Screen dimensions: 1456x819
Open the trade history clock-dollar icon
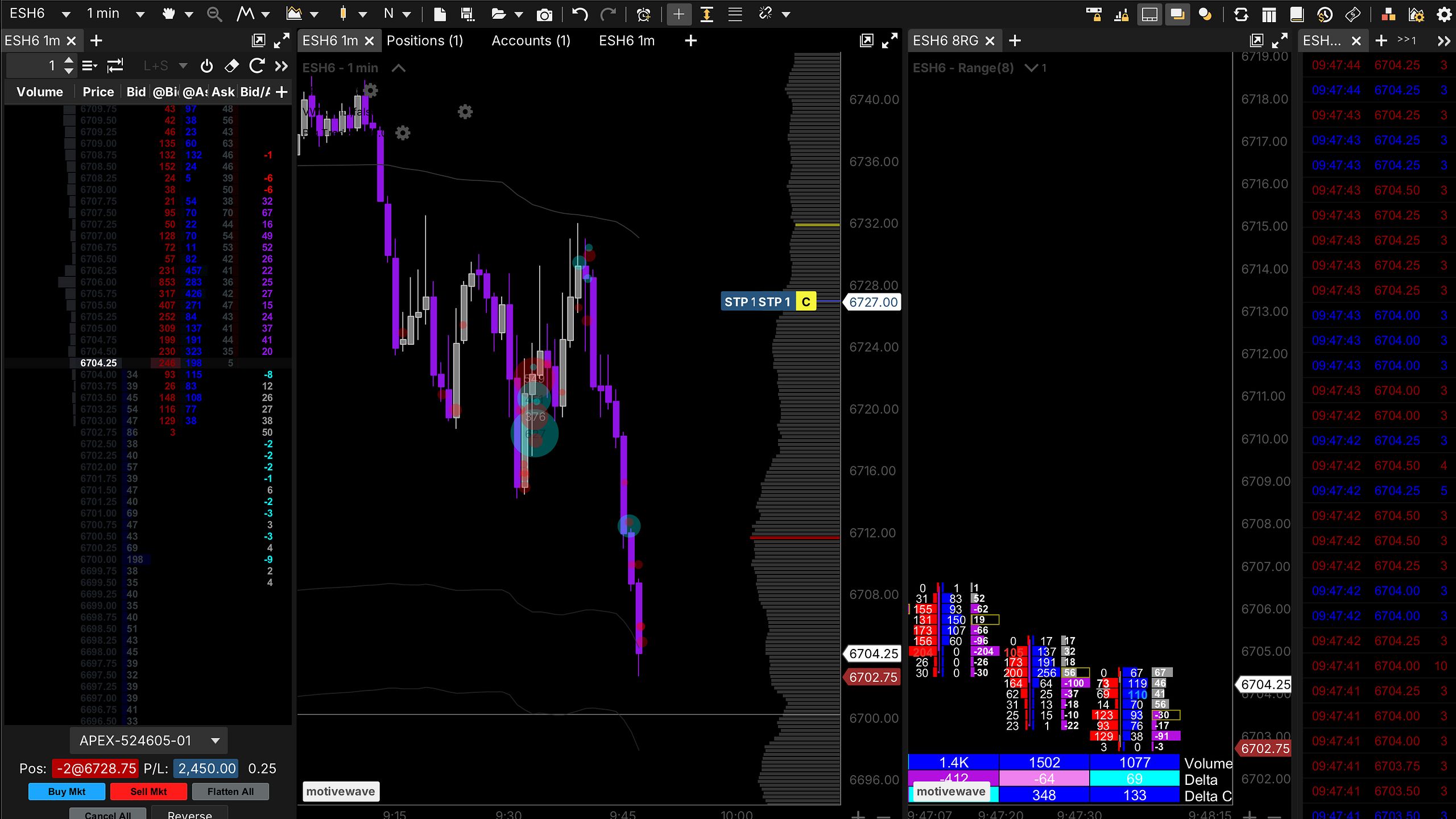pos(1325,14)
